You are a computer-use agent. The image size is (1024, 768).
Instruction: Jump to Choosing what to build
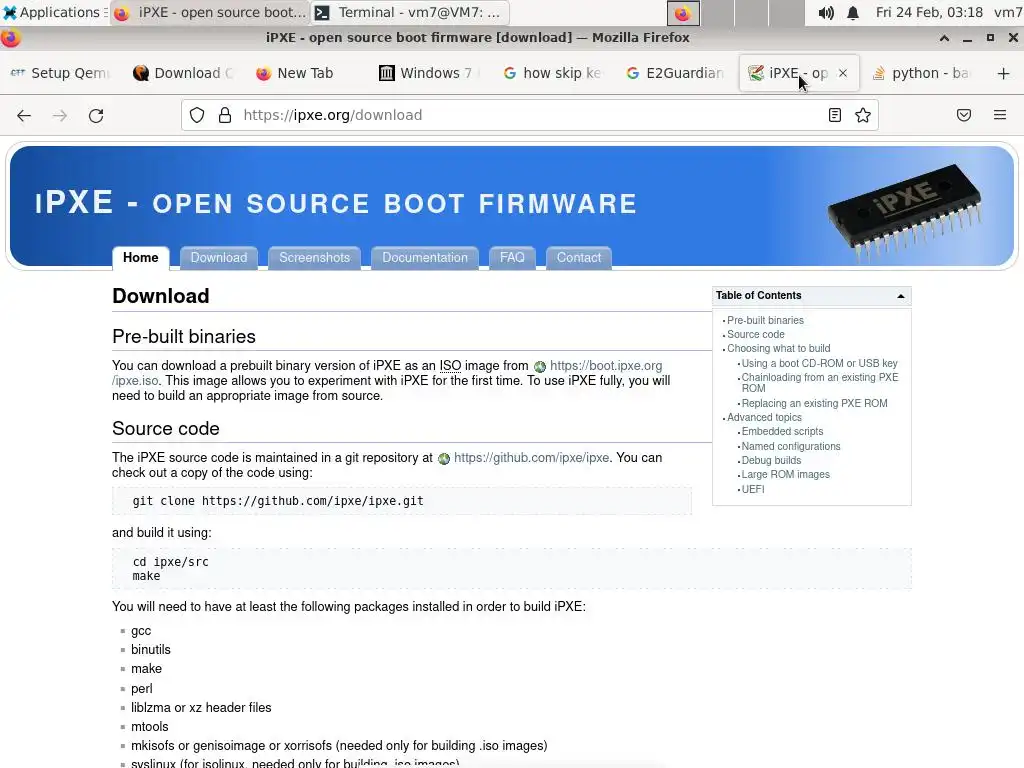coord(778,348)
